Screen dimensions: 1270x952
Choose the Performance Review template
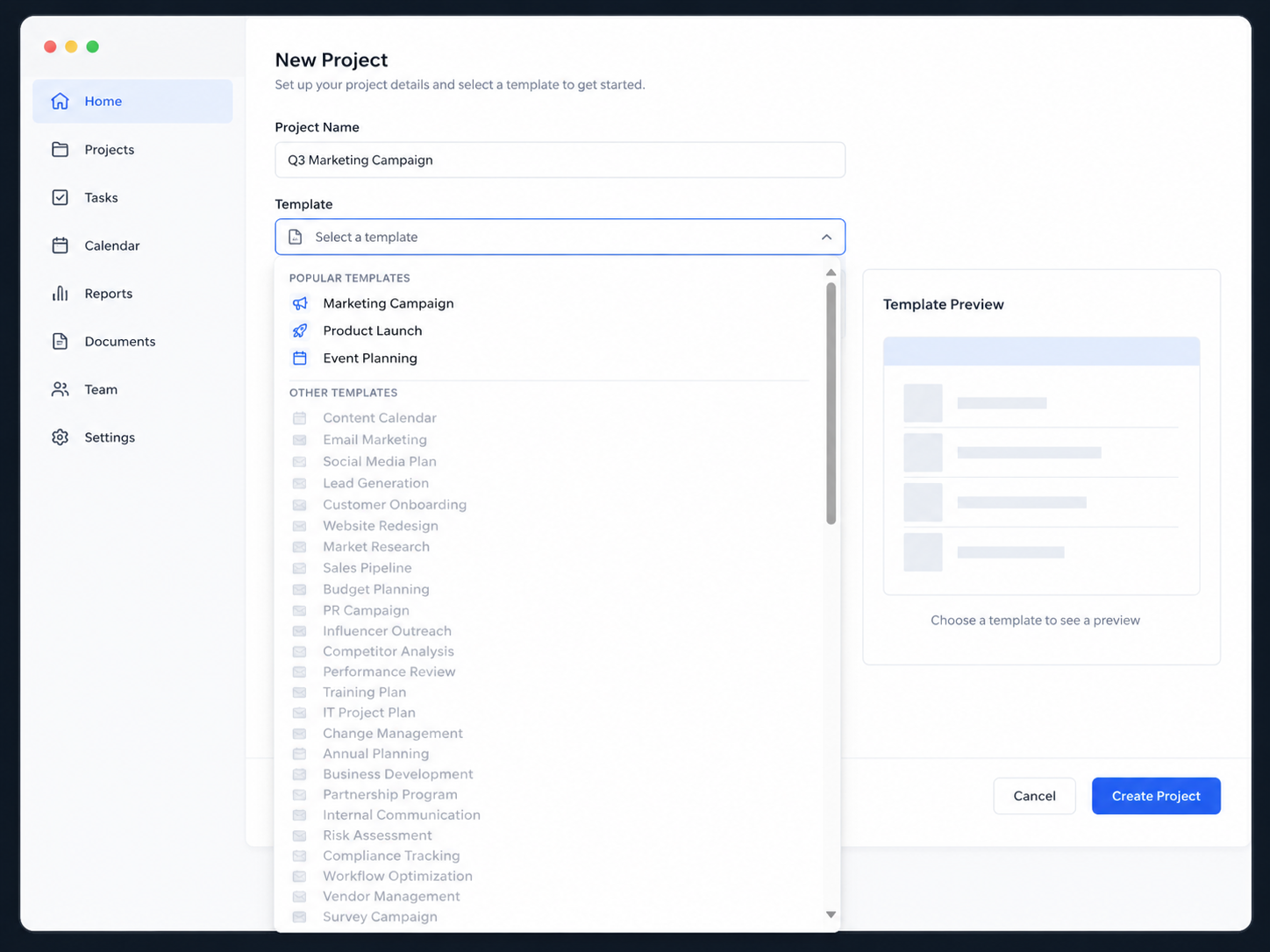(550, 671)
